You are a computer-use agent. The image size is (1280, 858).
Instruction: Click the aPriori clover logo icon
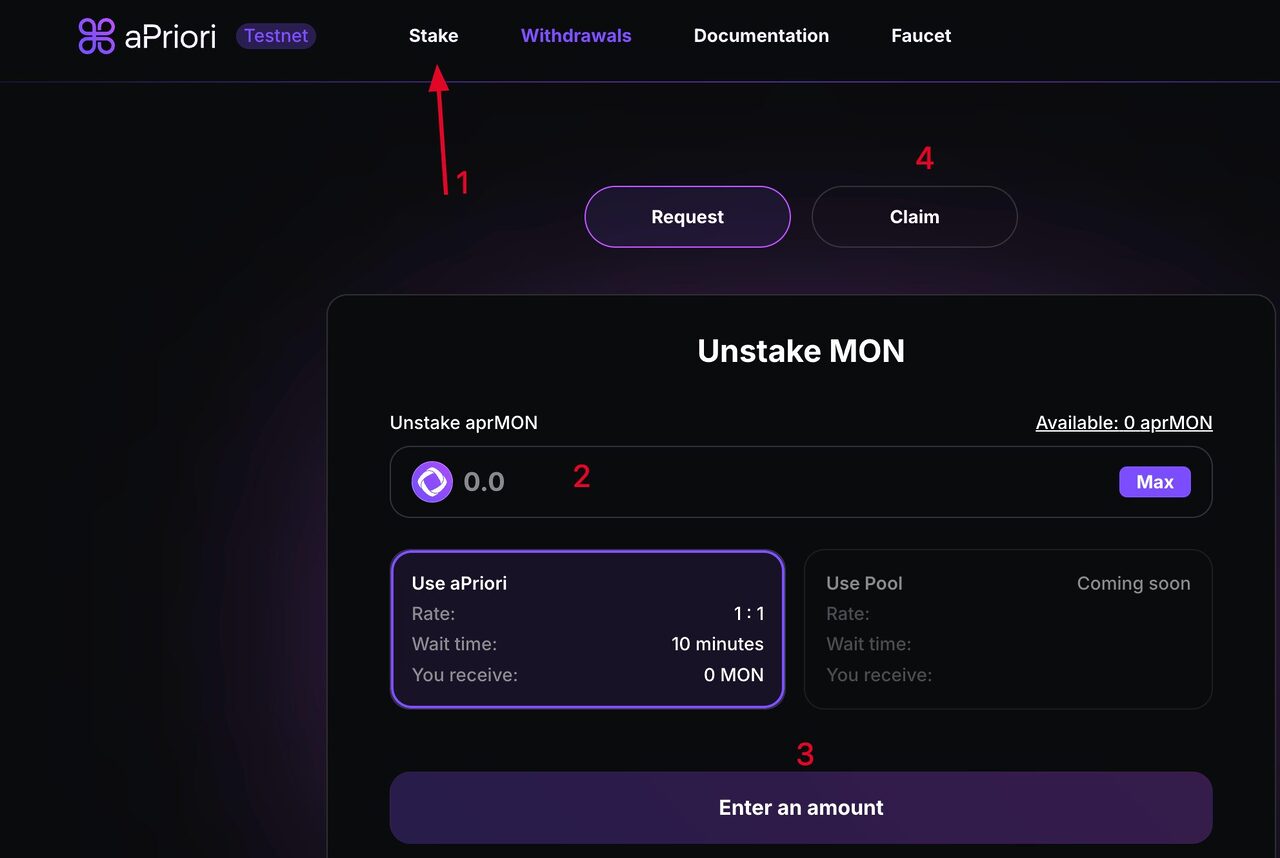coord(97,36)
